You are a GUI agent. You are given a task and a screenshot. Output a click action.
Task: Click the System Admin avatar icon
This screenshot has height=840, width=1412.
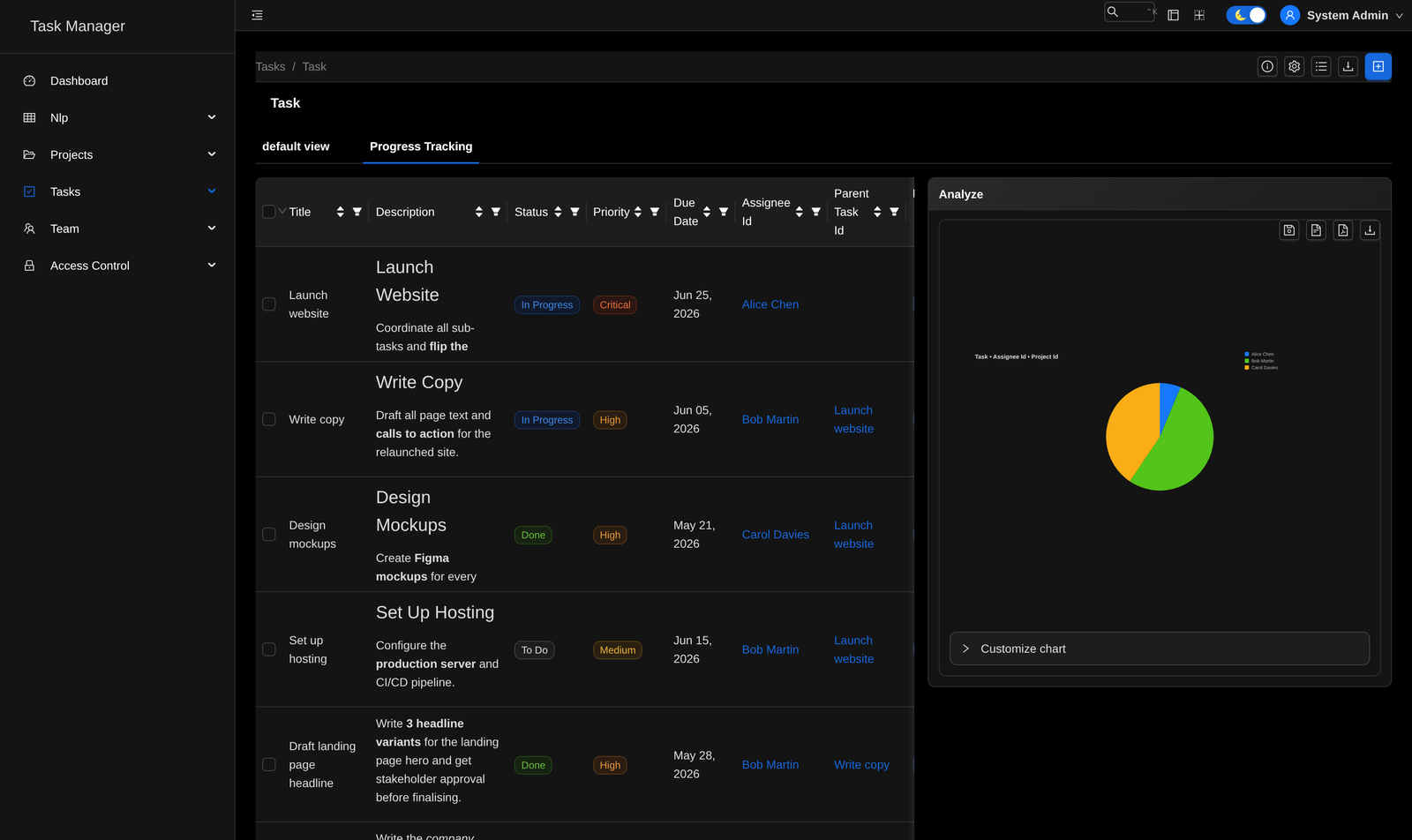pos(1289,15)
